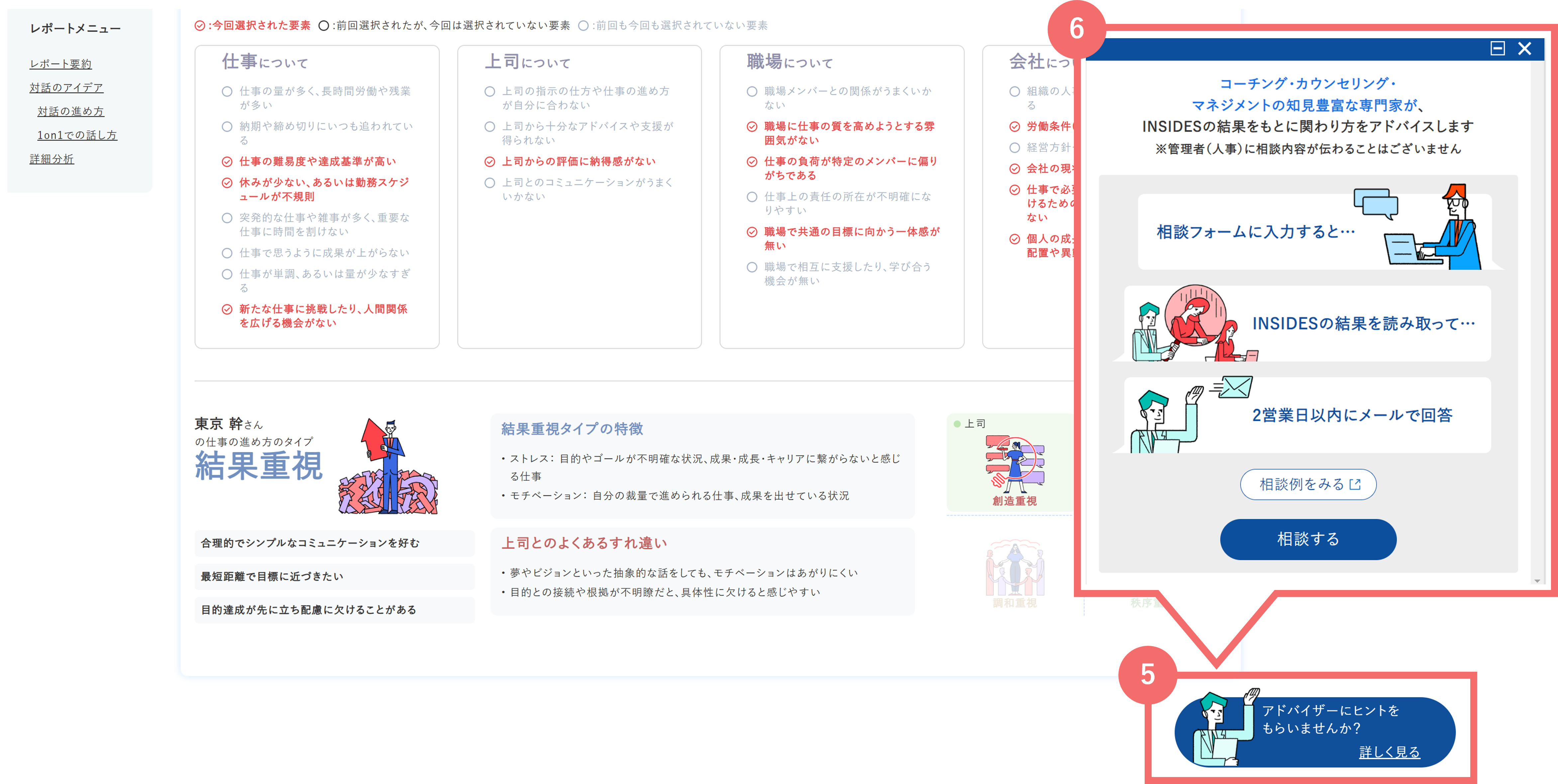The height and width of the screenshot is (784, 1558).
Task: Select 仕事で思うように成果が上がらない option
Action: click(316, 252)
